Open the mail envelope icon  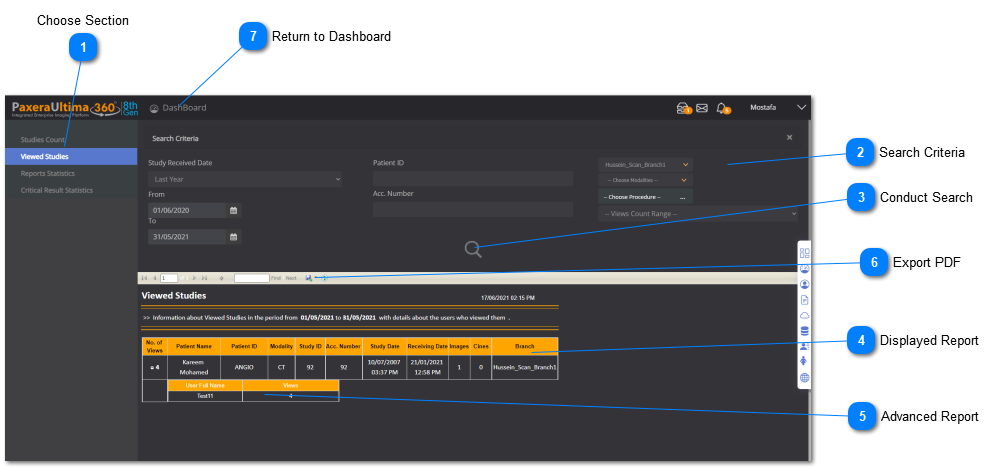tap(702, 108)
